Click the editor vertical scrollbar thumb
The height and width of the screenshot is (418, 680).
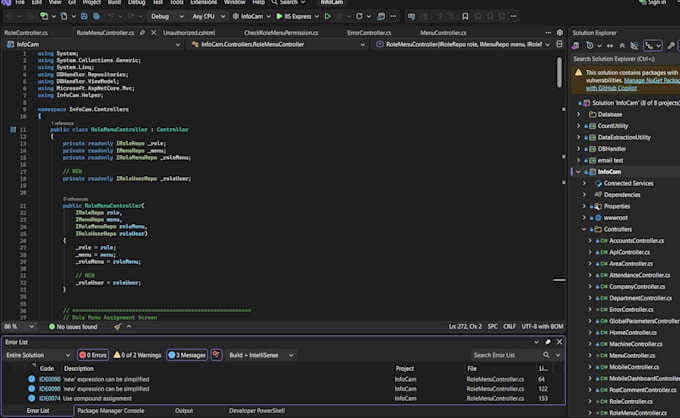[x=559, y=72]
